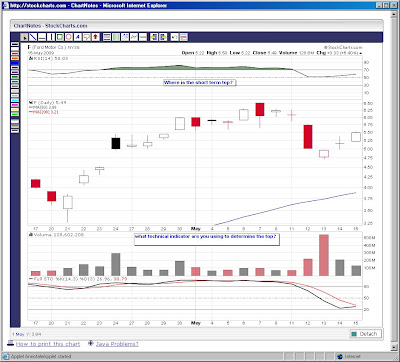400x362 pixels.
Task: Select the red up-arrow marker tool
Action: point(96,37)
